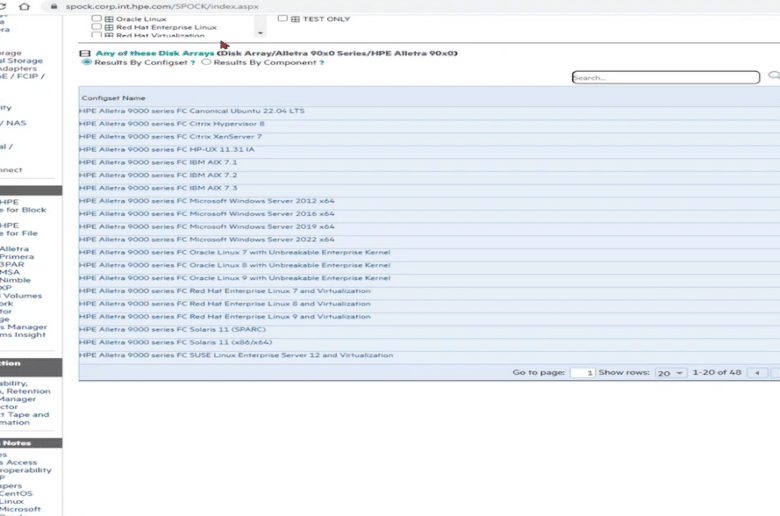Screen dimensions: 780x516
Task: Click the browser Home icon
Action: 24,6
